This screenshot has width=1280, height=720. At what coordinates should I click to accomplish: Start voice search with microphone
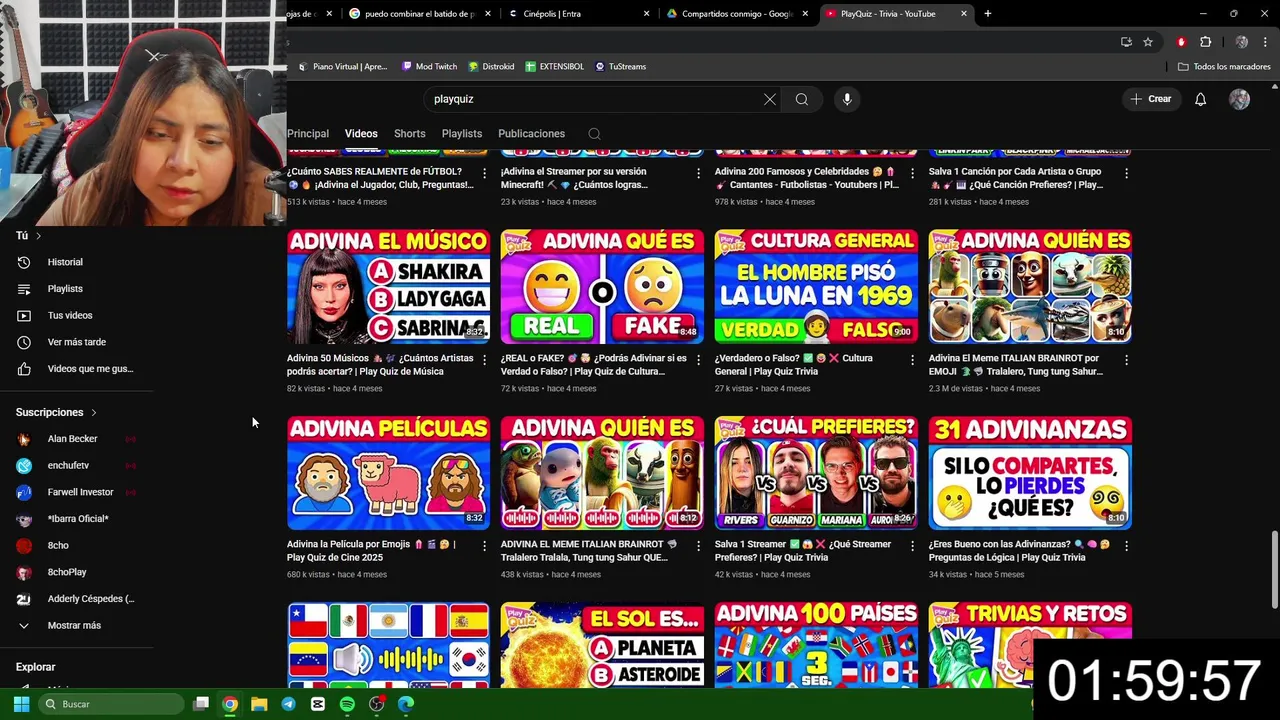click(847, 99)
